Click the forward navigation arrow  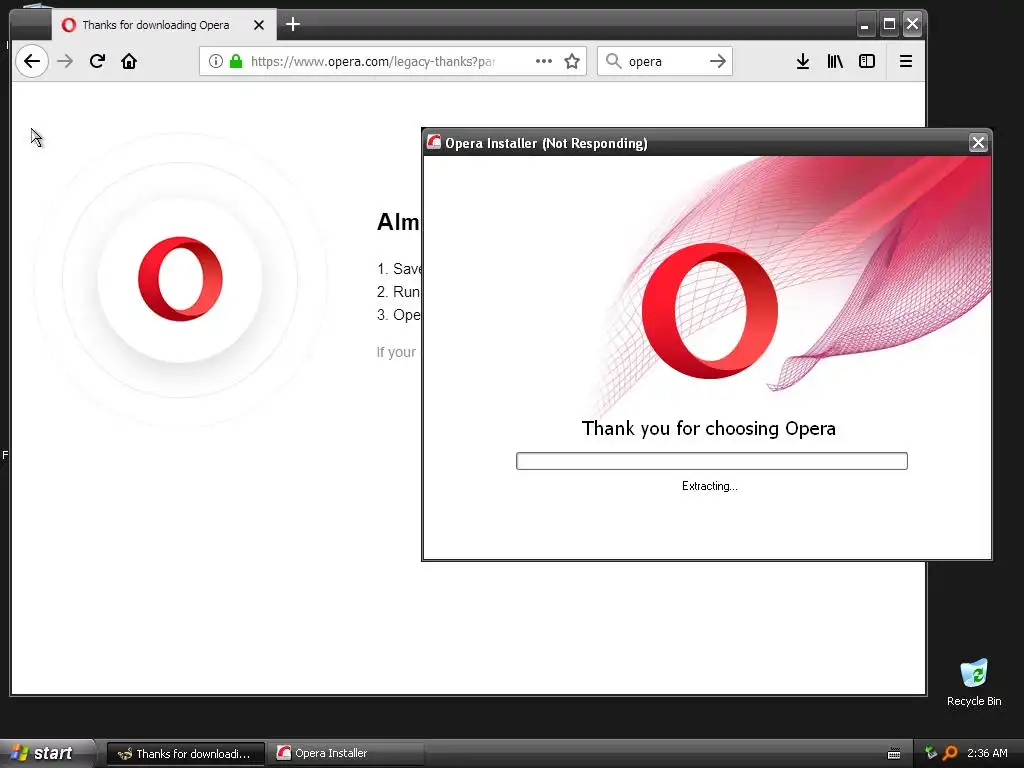(65, 61)
